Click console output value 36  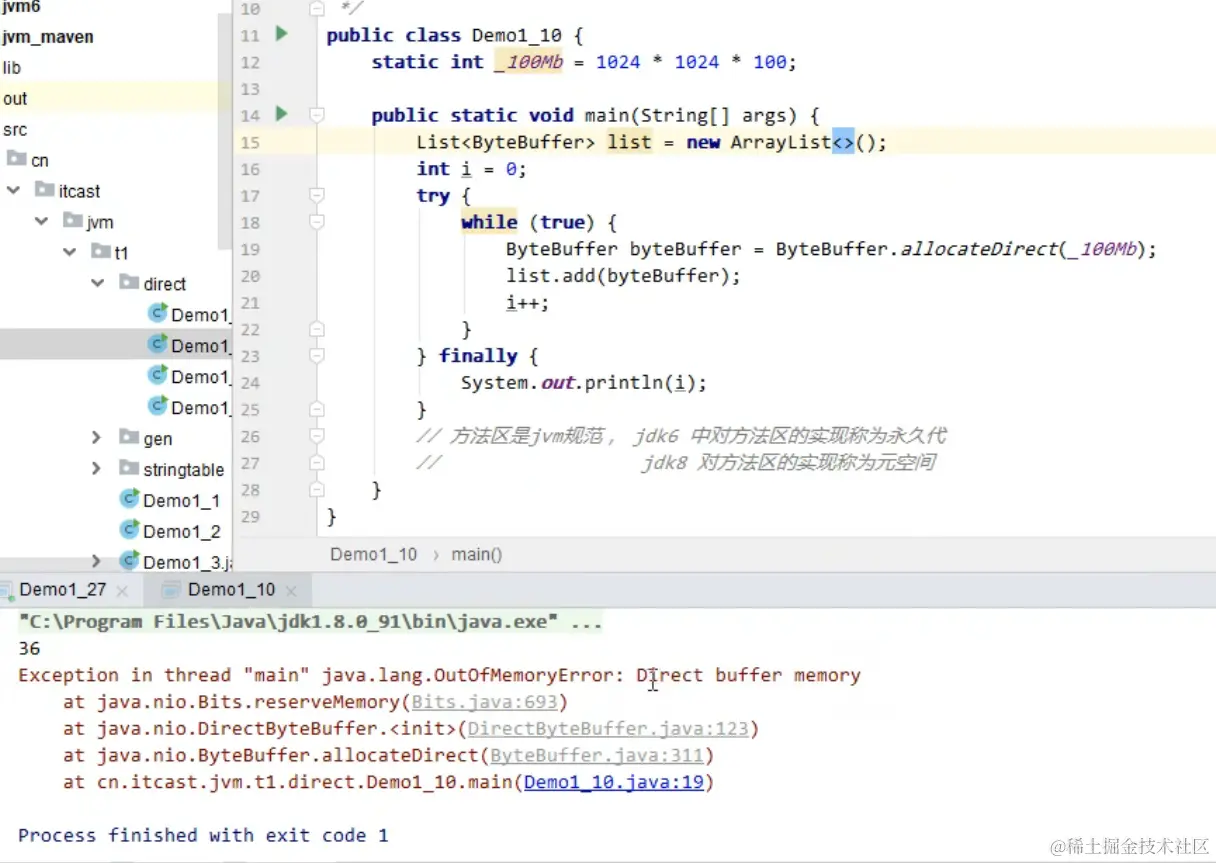coord(29,648)
